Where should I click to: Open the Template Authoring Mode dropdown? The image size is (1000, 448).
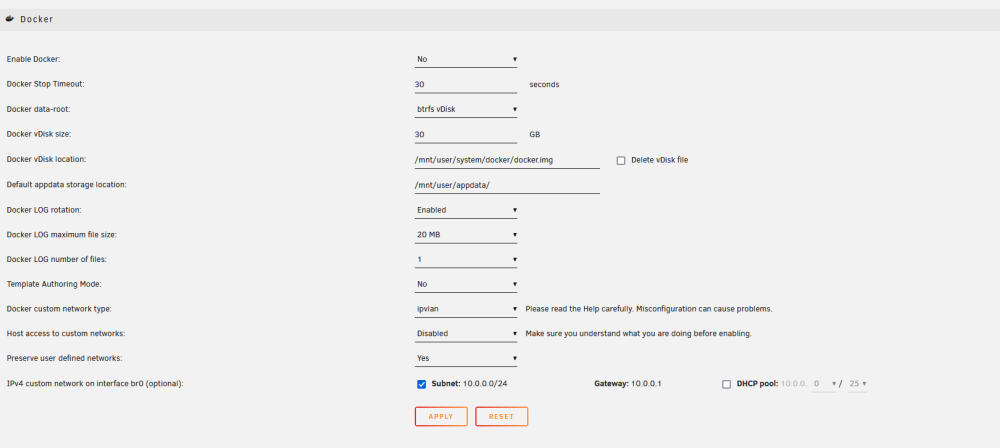coord(466,284)
